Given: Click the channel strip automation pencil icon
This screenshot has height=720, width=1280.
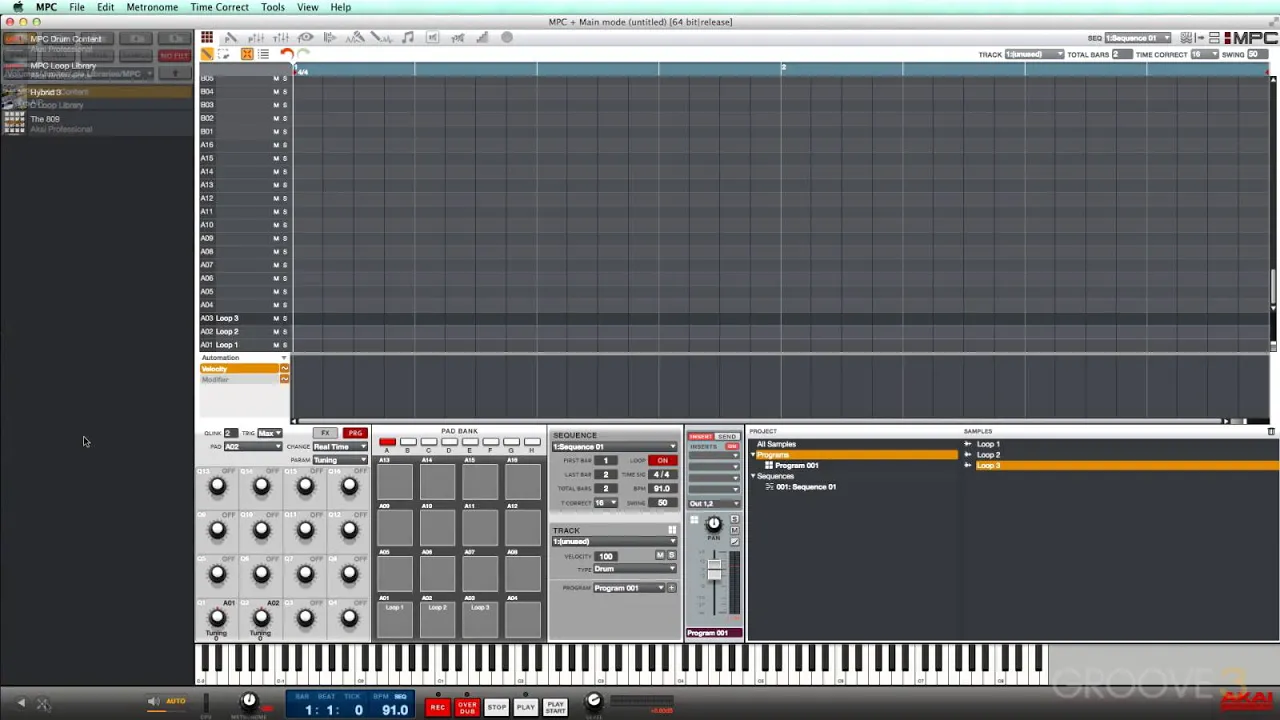Looking at the screenshot, I should [735, 541].
